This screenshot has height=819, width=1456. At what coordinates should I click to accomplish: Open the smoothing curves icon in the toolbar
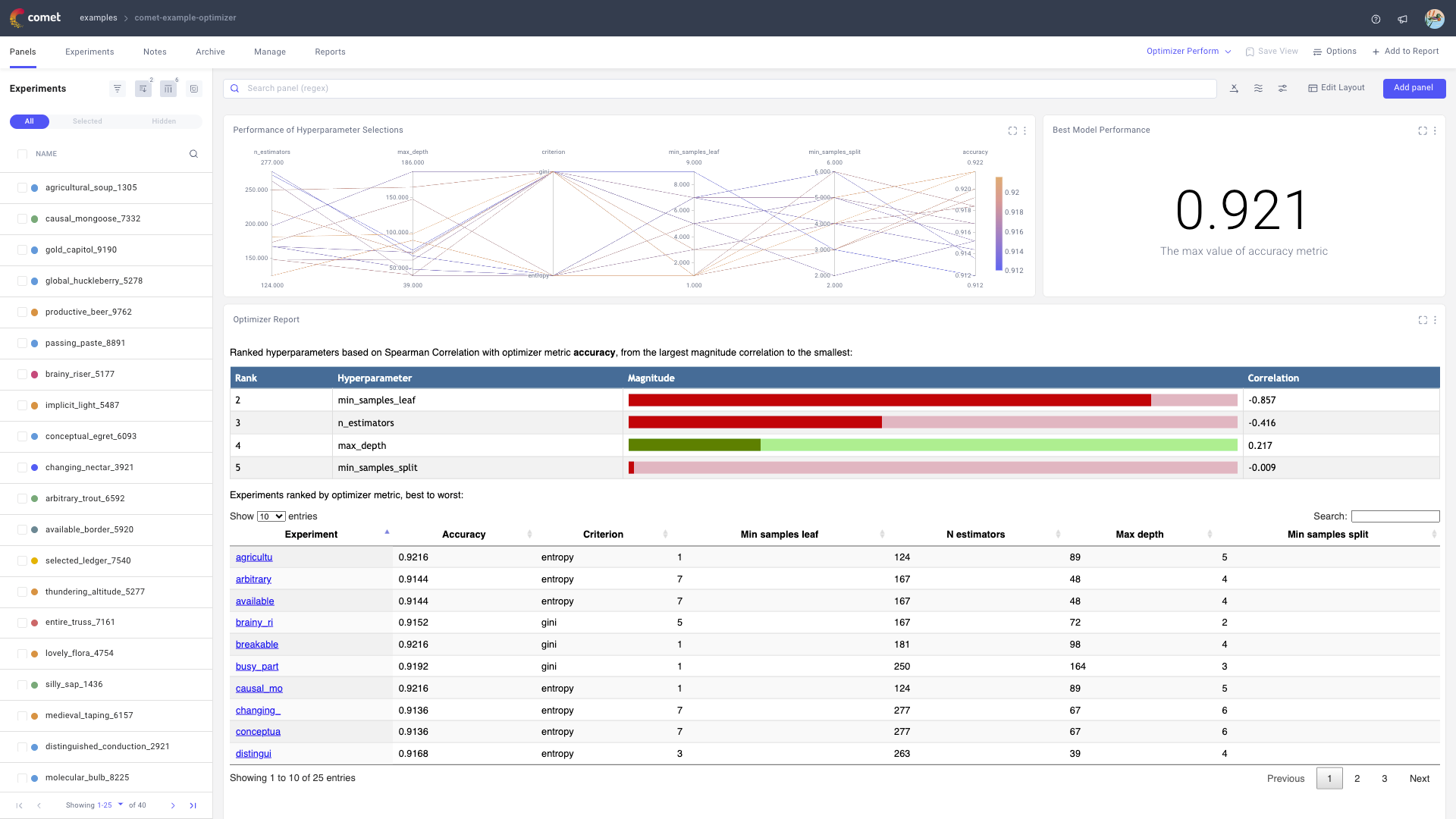tap(1258, 88)
